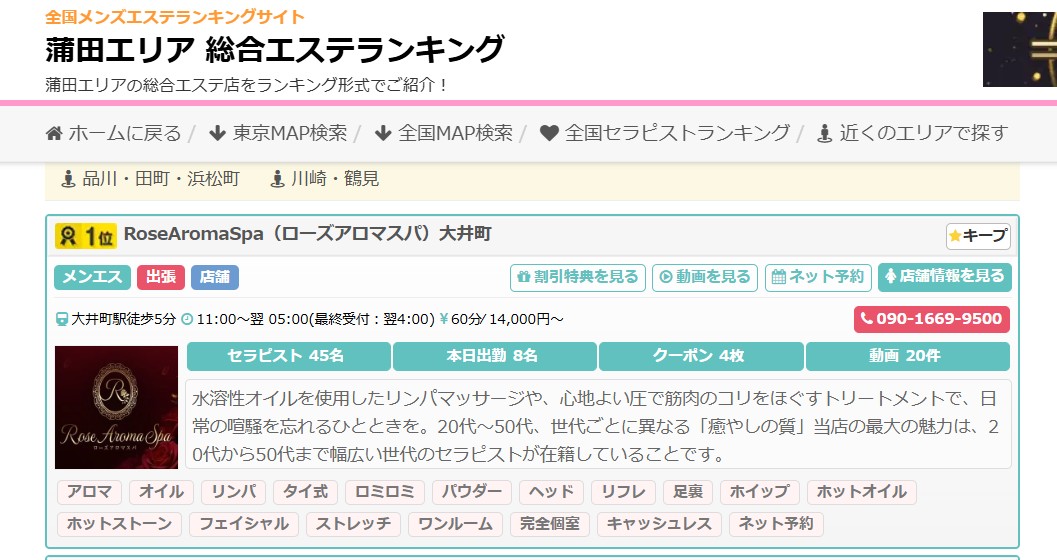Open the 動画 20件 tab
1057x560 pixels.
[906, 356]
